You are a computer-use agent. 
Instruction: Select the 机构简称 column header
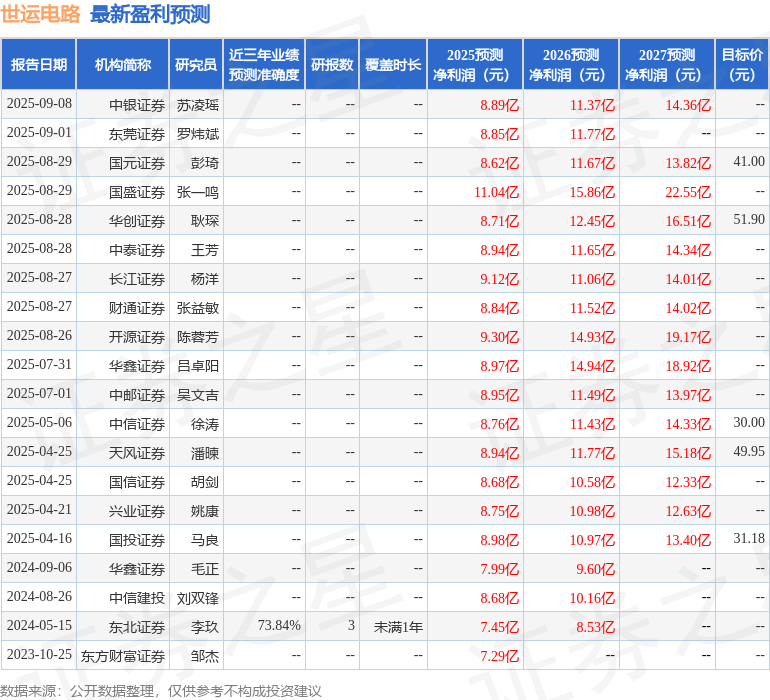(123, 64)
